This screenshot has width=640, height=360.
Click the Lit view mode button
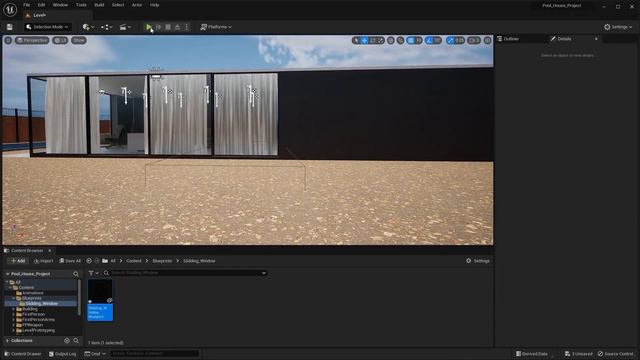pyautogui.click(x=60, y=40)
